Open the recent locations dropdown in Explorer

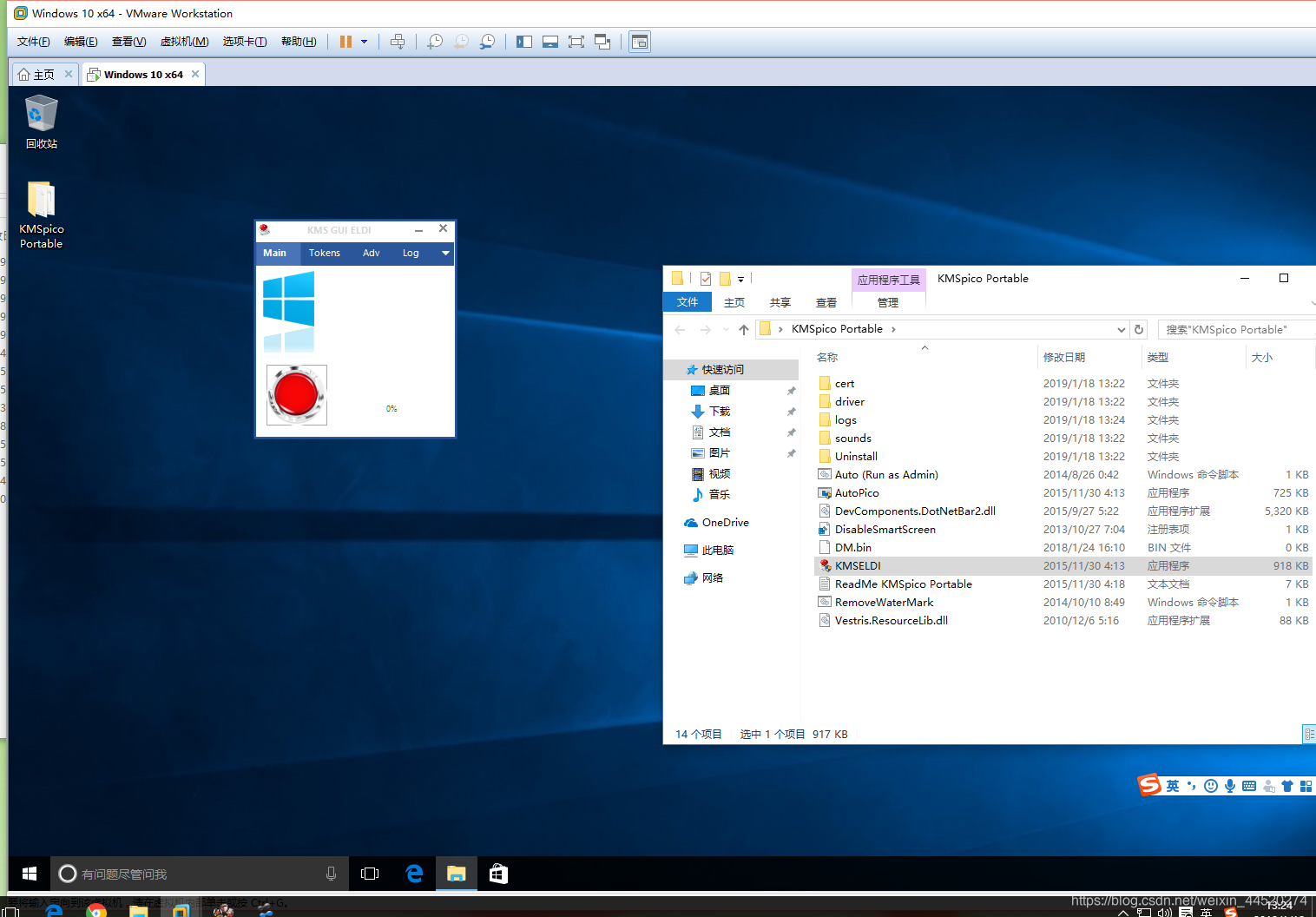(726, 330)
